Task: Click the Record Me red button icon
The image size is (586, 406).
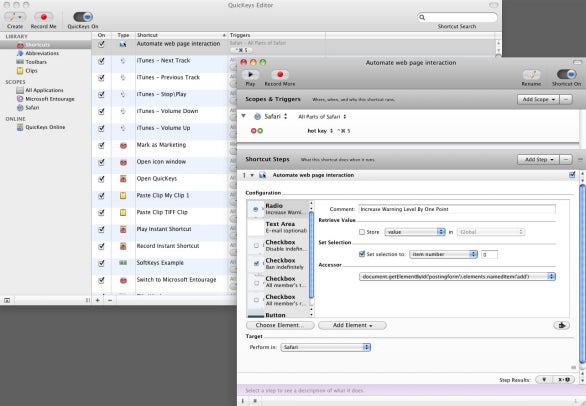Action: point(43,17)
